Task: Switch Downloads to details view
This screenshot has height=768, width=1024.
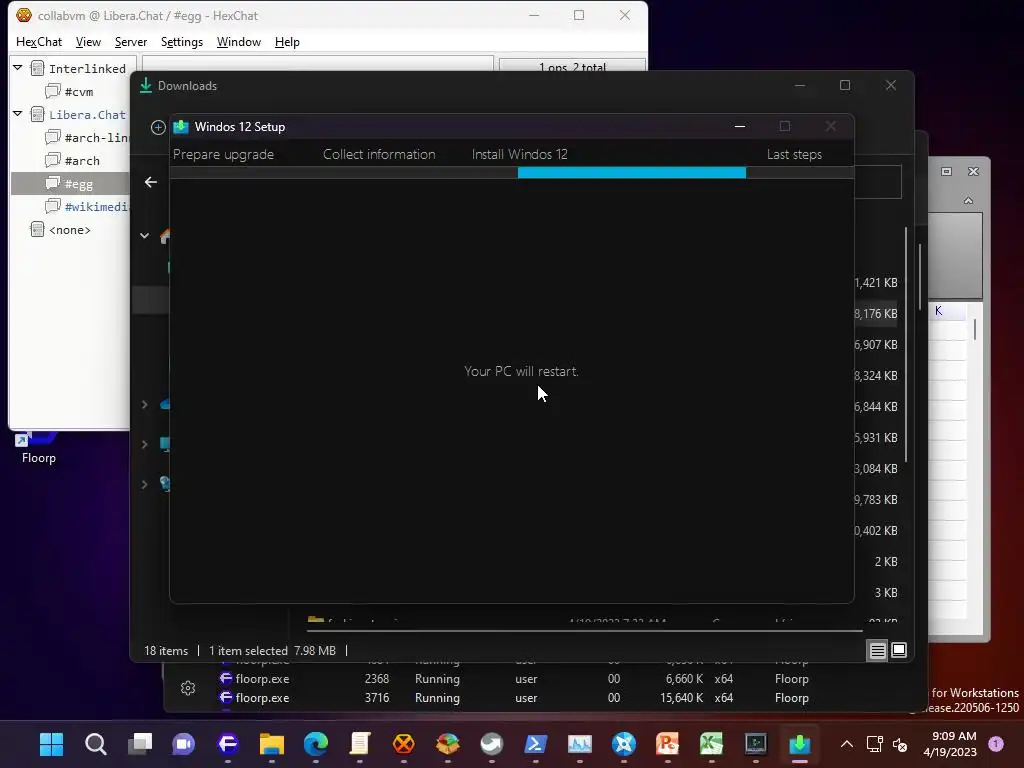Action: click(878, 650)
